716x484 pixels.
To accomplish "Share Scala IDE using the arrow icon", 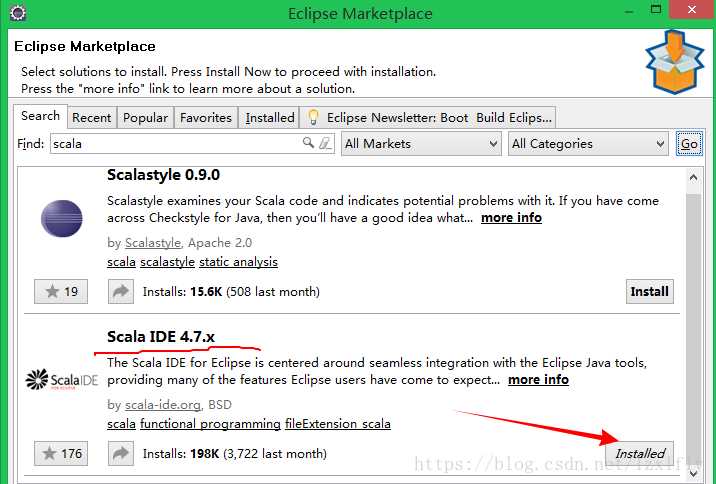I will tap(121, 453).
